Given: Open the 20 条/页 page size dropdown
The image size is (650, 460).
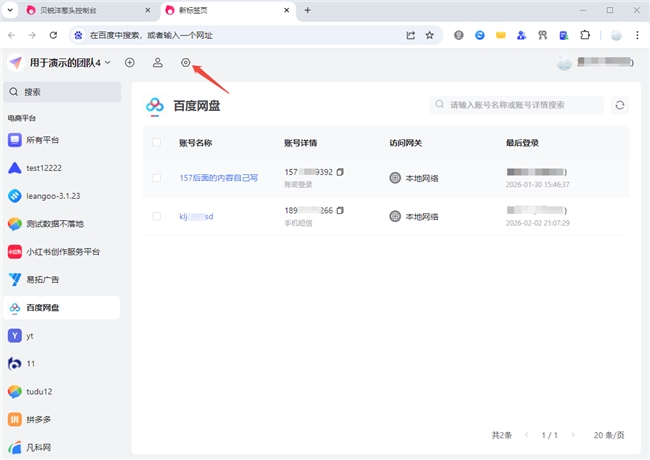Looking at the screenshot, I should click(608, 436).
